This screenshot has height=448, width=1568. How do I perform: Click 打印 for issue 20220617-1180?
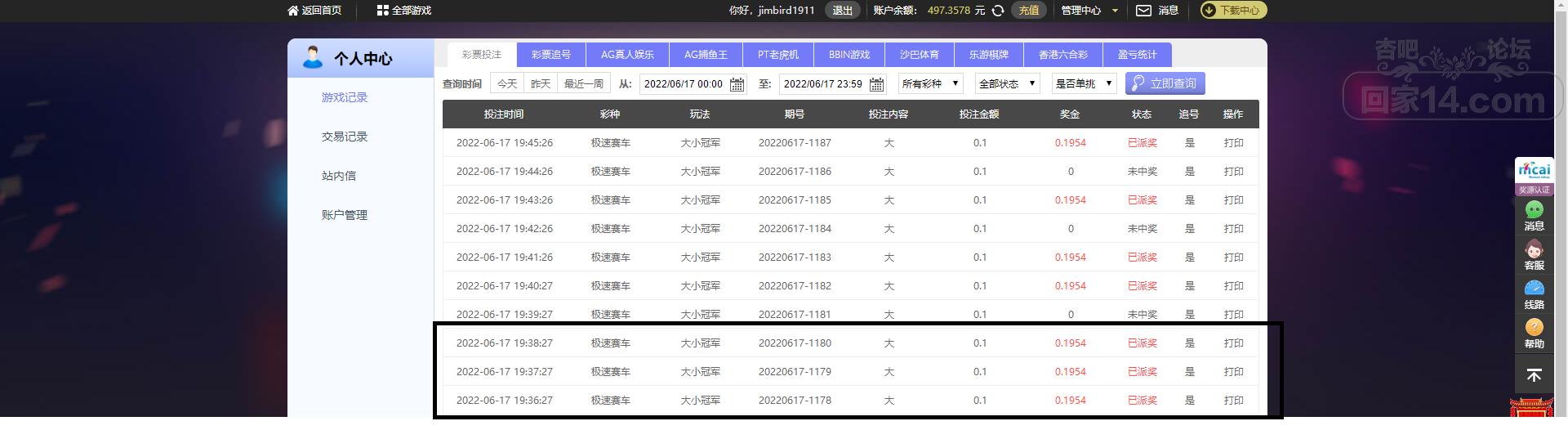tap(1234, 343)
